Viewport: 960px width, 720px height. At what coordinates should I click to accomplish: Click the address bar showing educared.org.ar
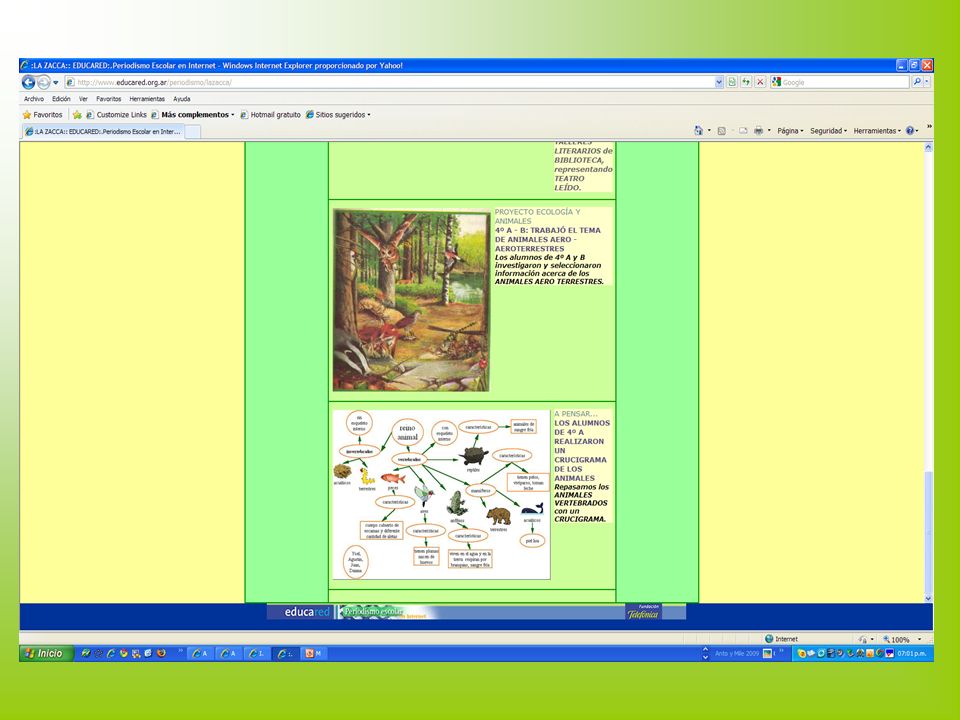pyautogui.click(x=389, y=82)
